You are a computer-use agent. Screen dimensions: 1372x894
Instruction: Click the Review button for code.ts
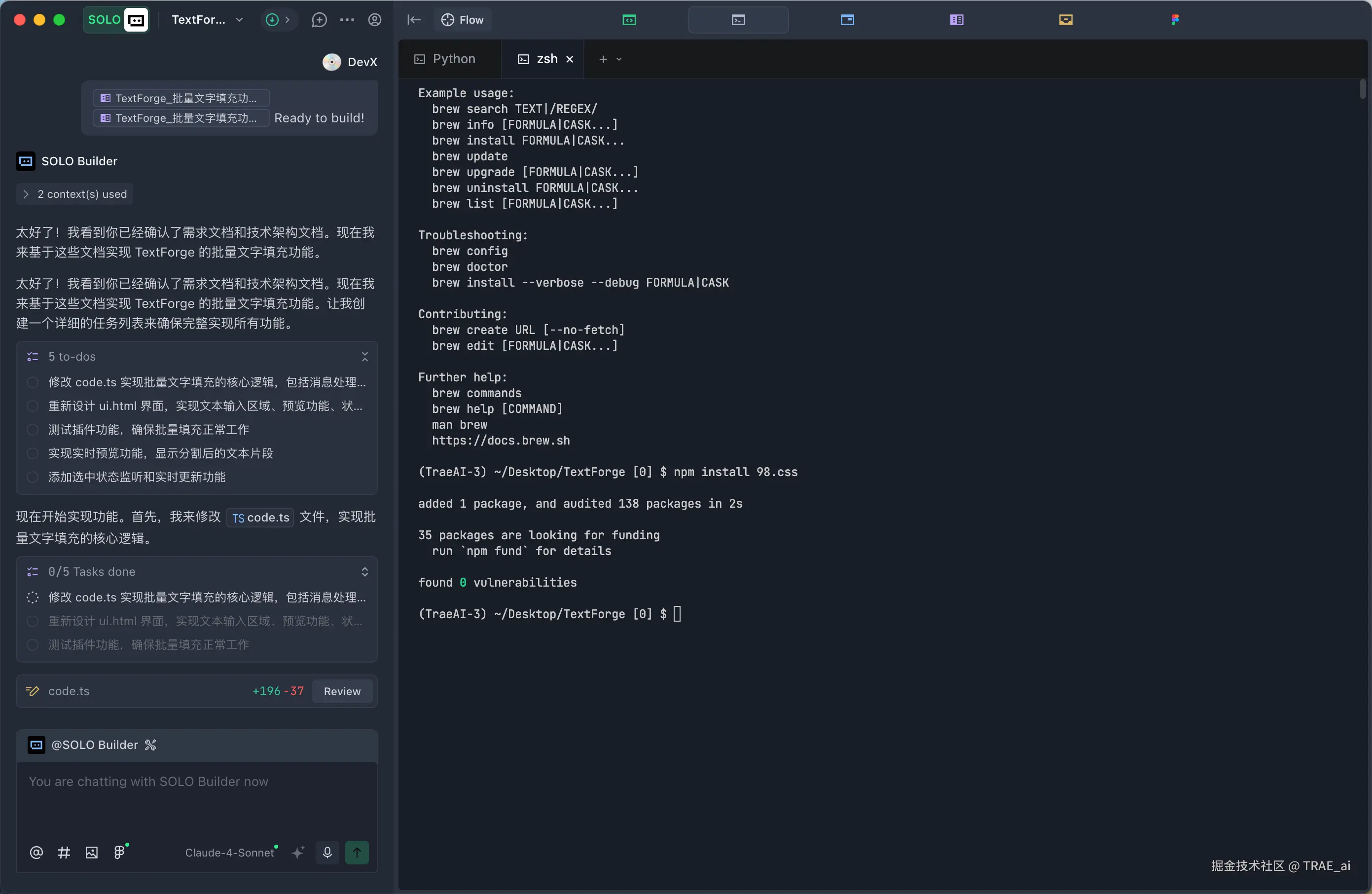click(342, 692)
